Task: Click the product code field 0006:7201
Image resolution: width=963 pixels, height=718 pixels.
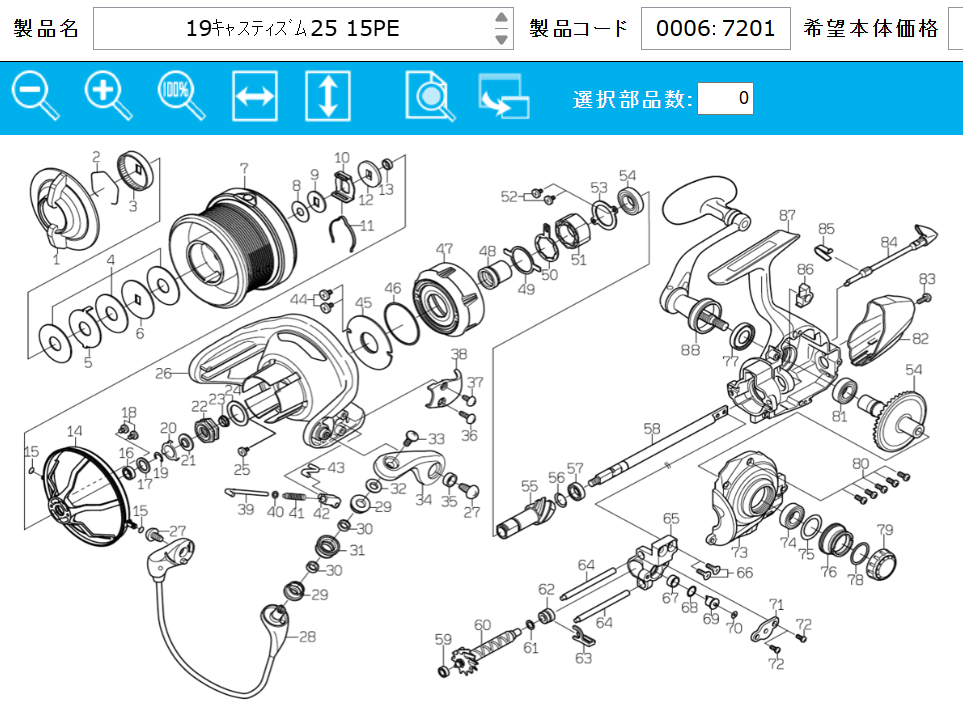Action: pos(715,28)
